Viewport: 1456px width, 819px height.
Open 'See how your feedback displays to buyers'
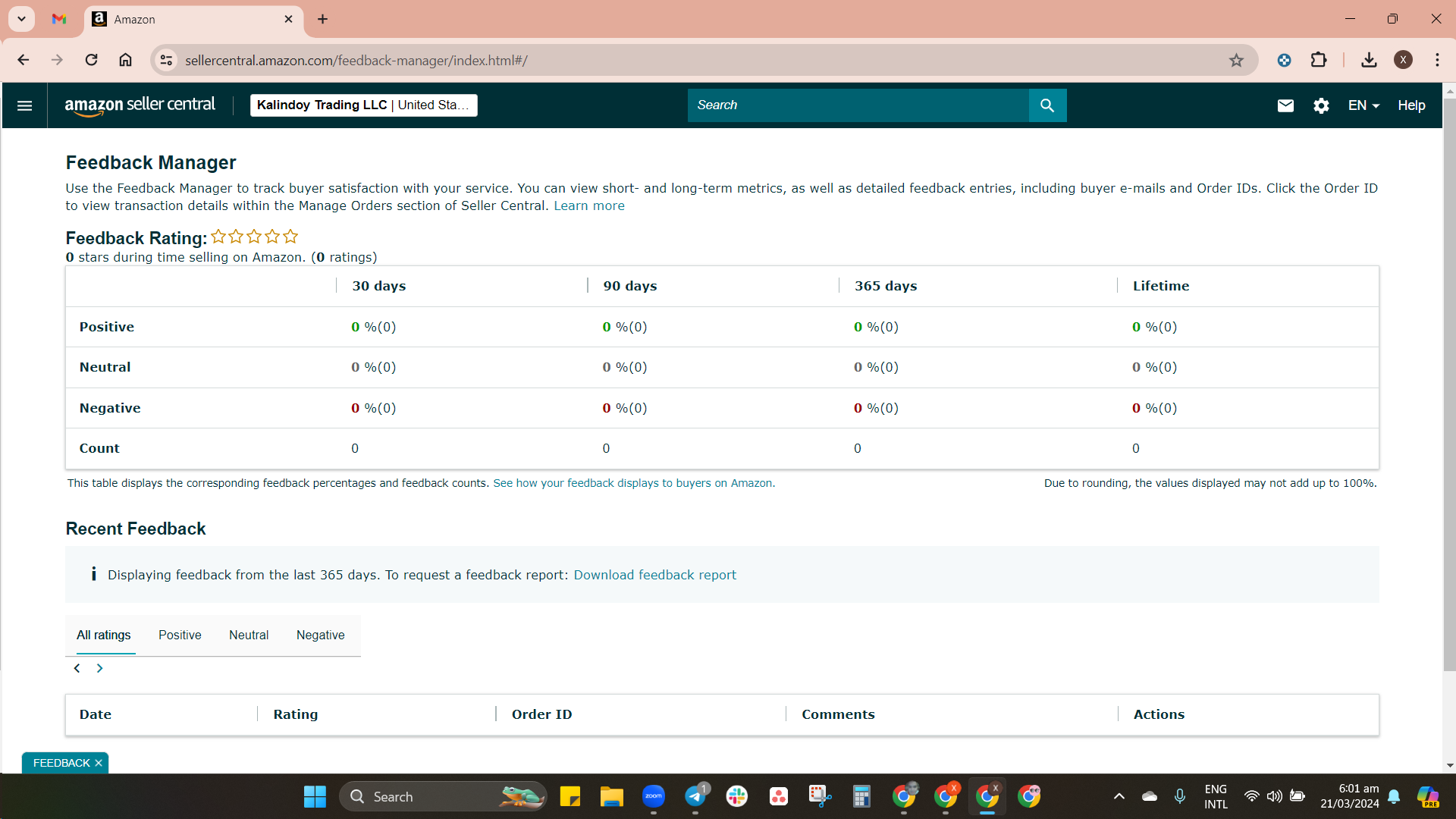click(x=634, y=483)
